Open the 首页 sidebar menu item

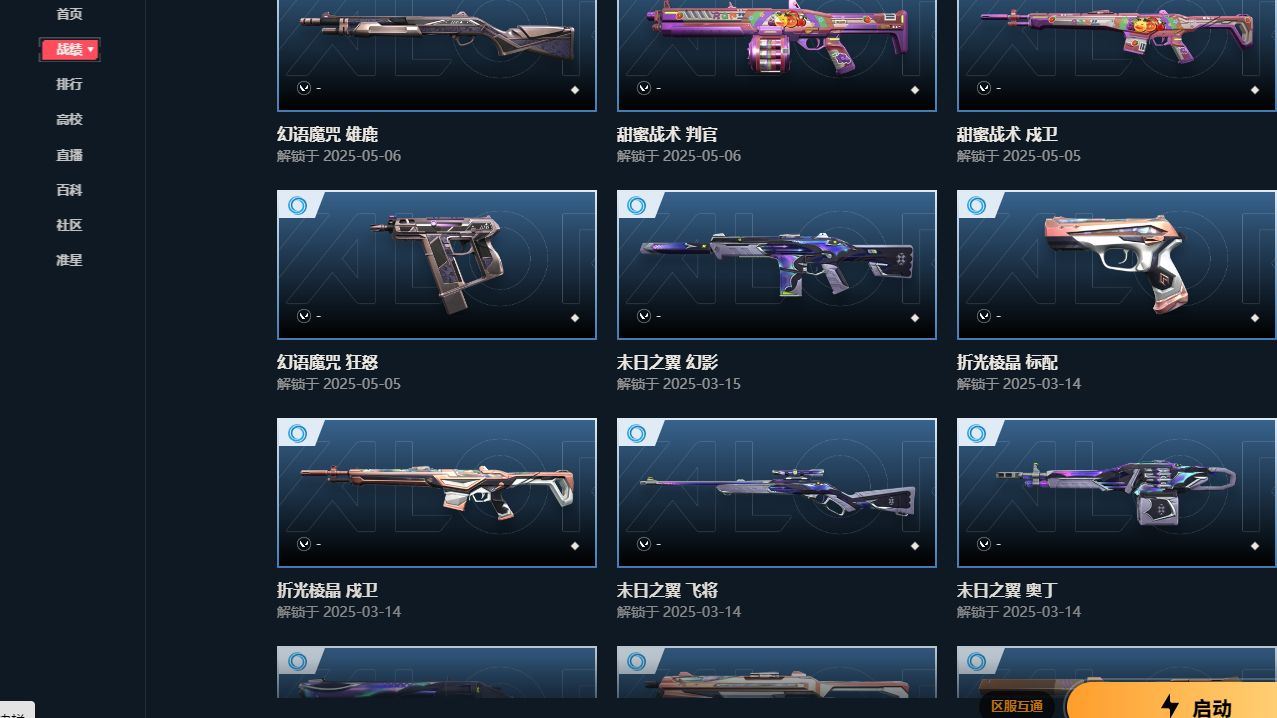[x=69, y=14]
